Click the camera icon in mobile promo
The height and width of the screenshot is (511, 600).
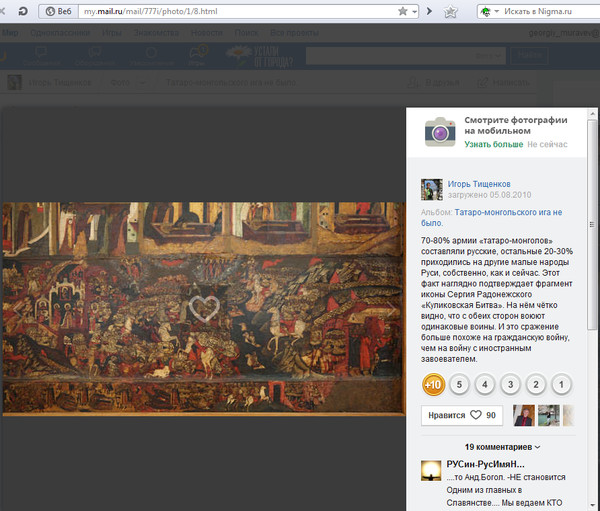pos(440,132)
